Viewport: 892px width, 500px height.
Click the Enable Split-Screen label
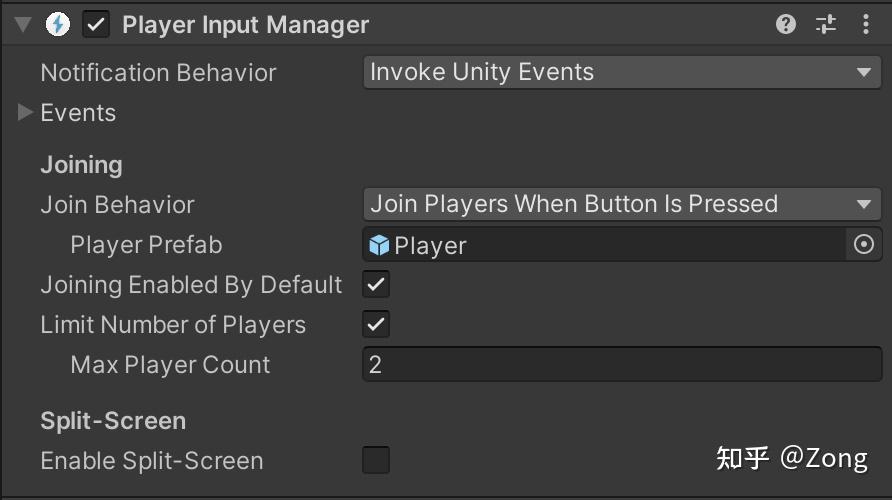(151, 461)
